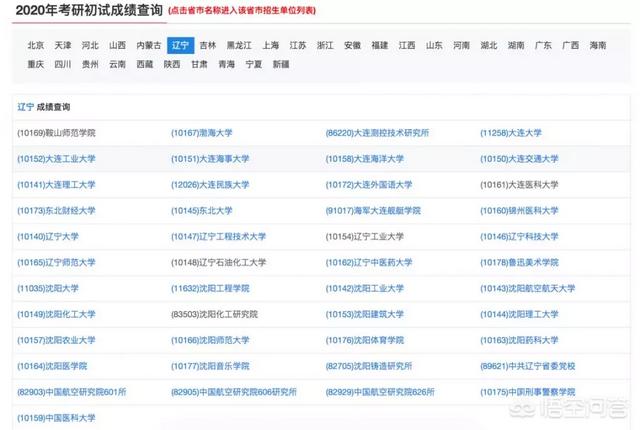Click (10146)辽宁科技大学 link
Screen dimensions: 640x430
(519, 237)
